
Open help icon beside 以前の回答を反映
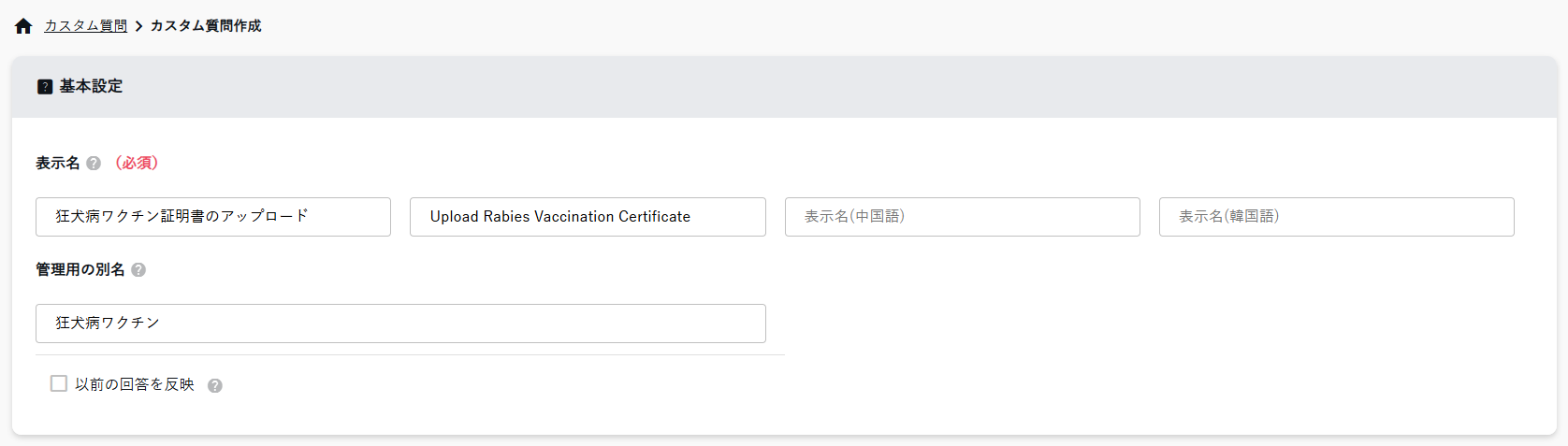point(215,386)
